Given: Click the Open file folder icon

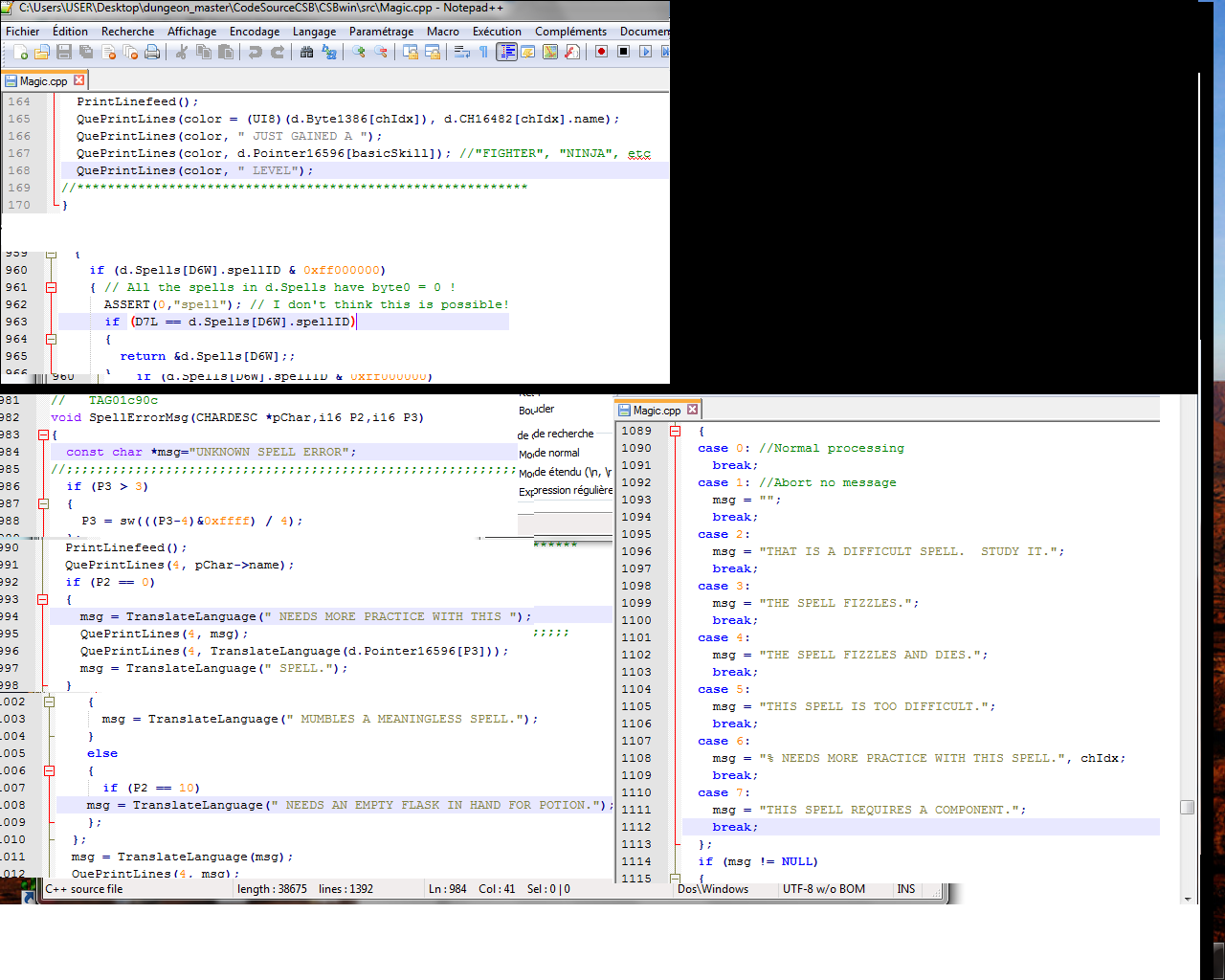Looking at the screenshot, I should point(42,52).
